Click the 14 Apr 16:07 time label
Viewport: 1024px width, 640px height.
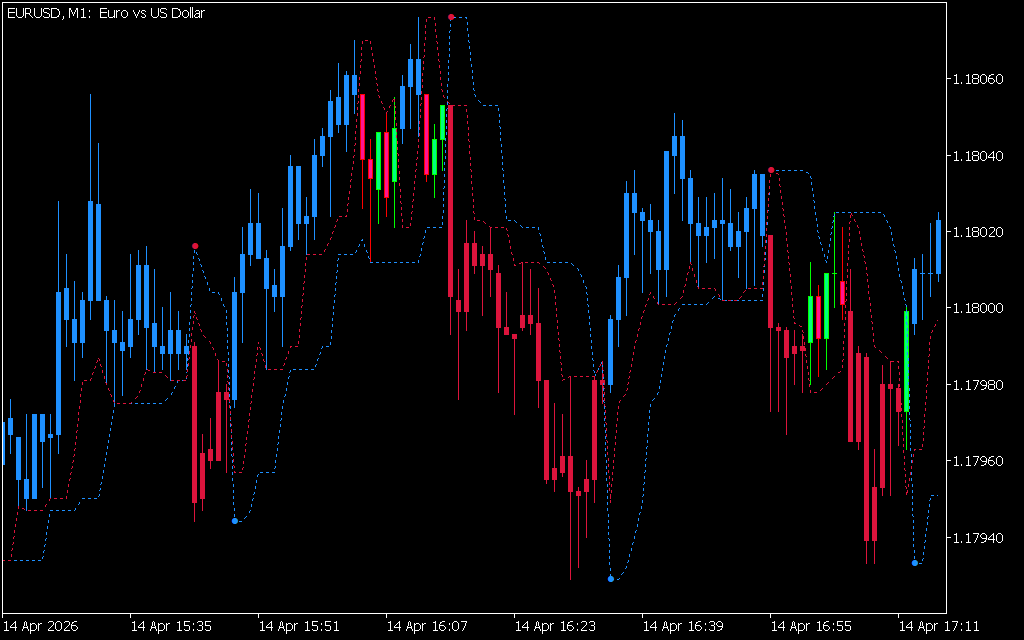click(427, 627)
